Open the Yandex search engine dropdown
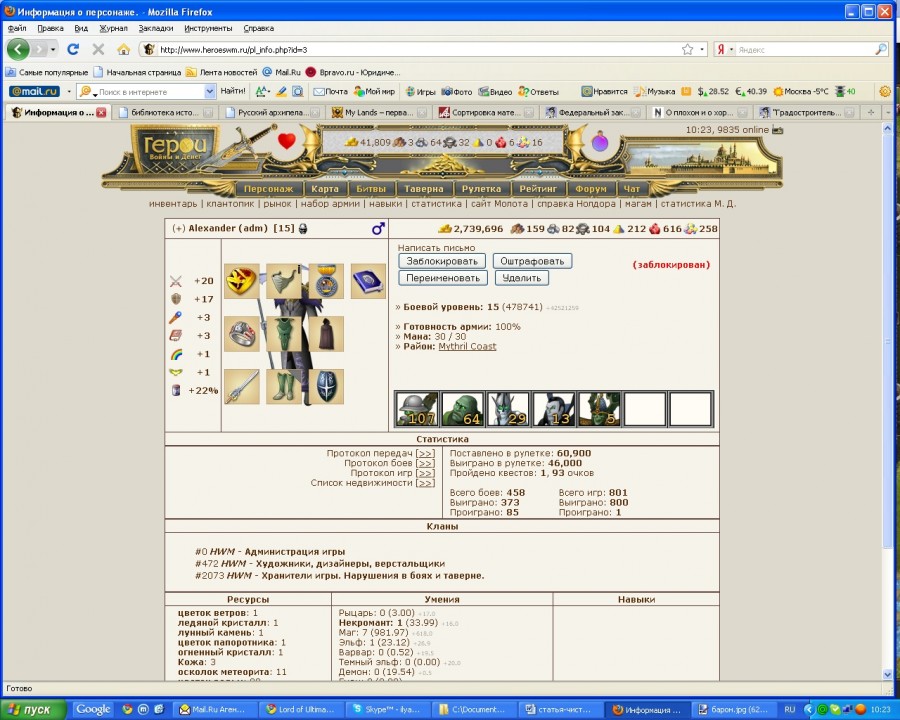Screen dimensions: 900x720 pyautogui.click(x=731, y=50)
